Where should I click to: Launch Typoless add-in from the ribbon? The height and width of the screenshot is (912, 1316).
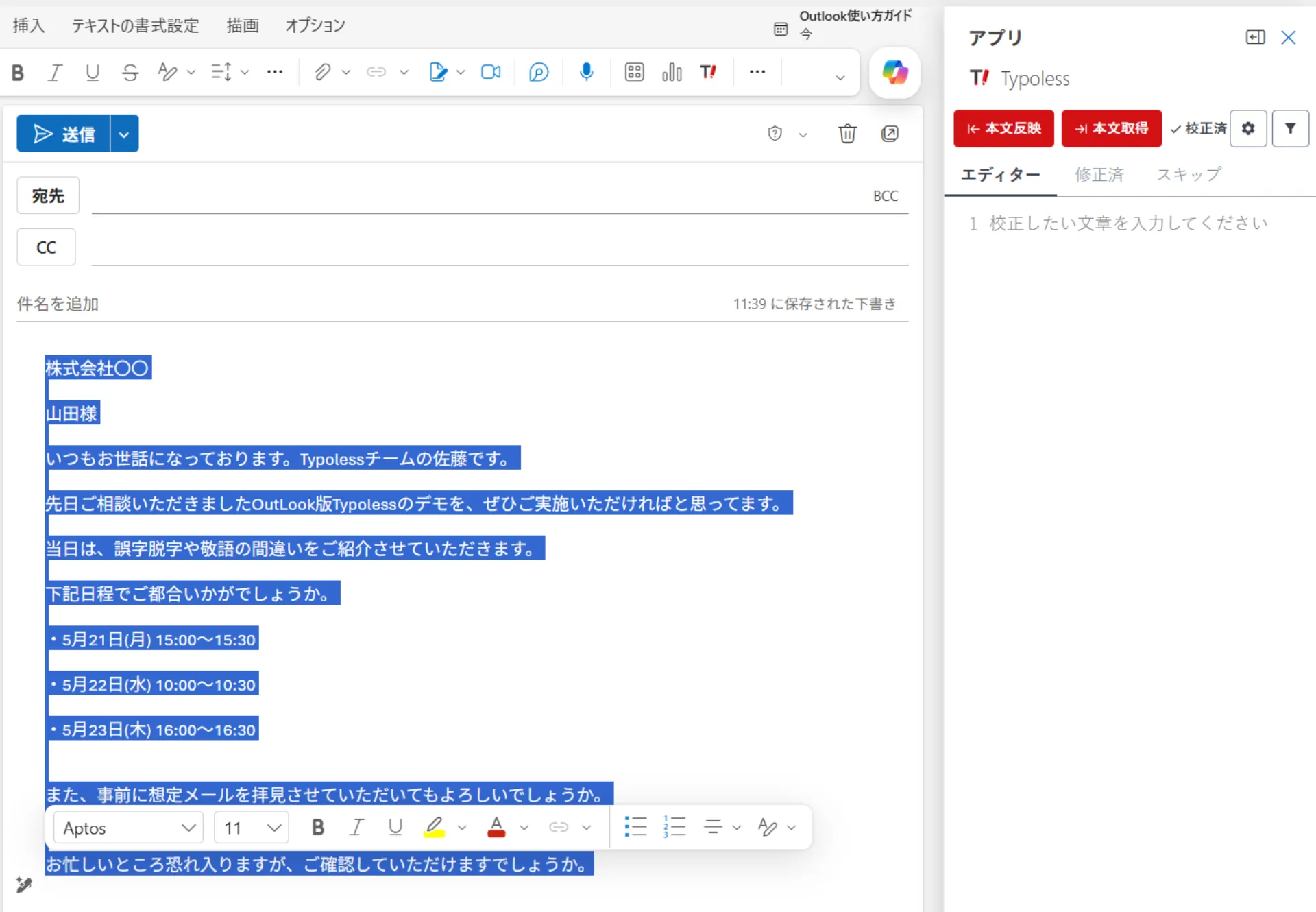(x=709, y=72)
